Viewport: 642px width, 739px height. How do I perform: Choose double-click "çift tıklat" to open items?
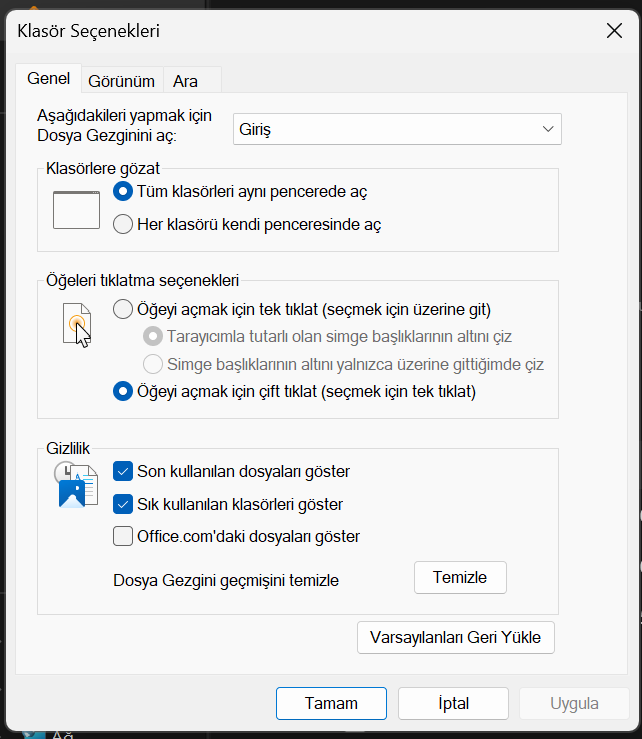coord(124,391)
